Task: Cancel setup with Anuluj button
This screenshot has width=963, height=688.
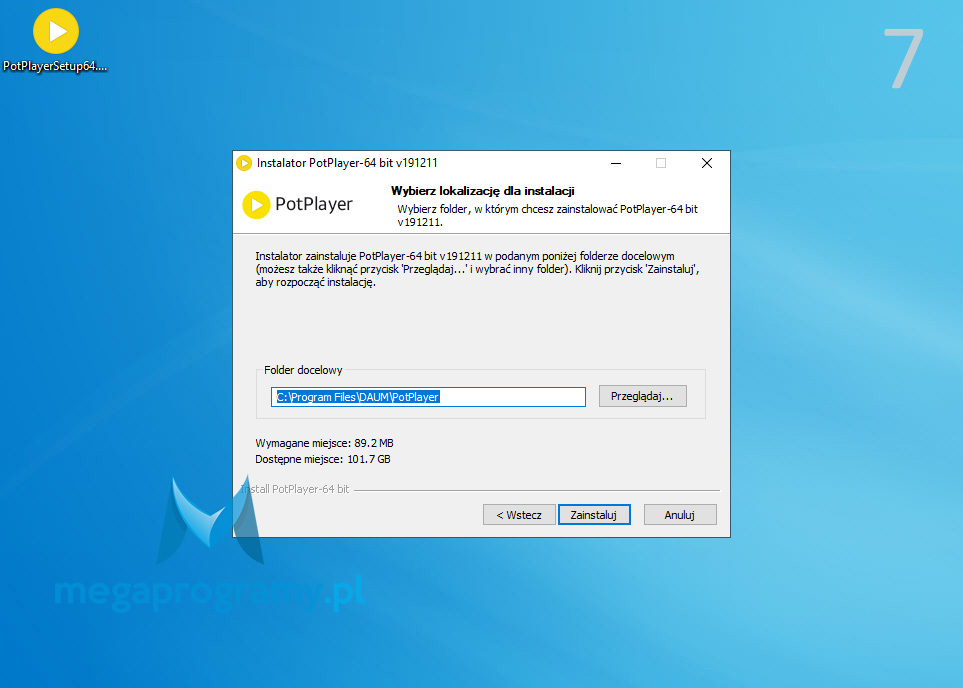Action: coord(680,515)
